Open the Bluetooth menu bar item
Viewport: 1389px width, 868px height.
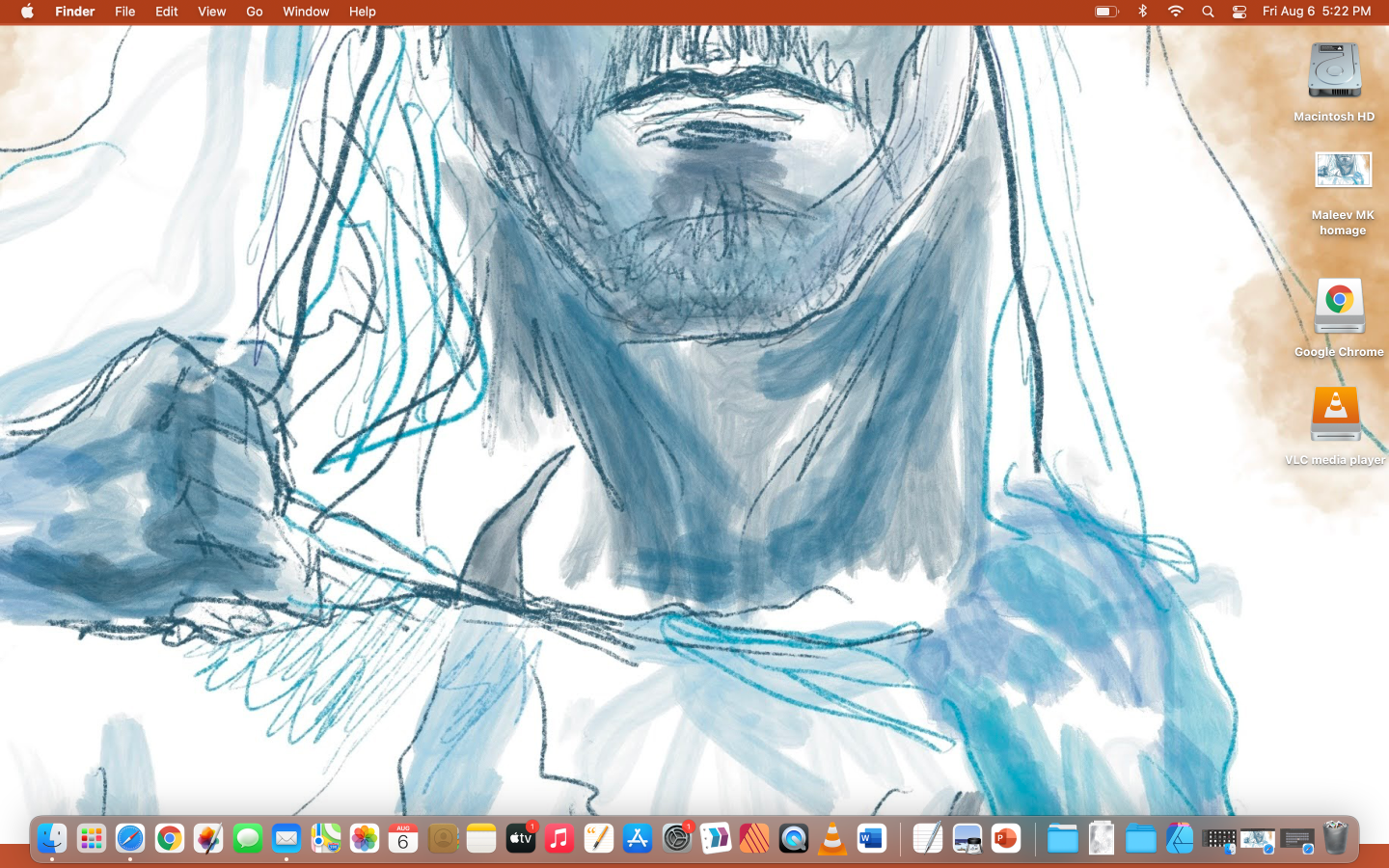pyautogui.click(x=1143, y=12)
